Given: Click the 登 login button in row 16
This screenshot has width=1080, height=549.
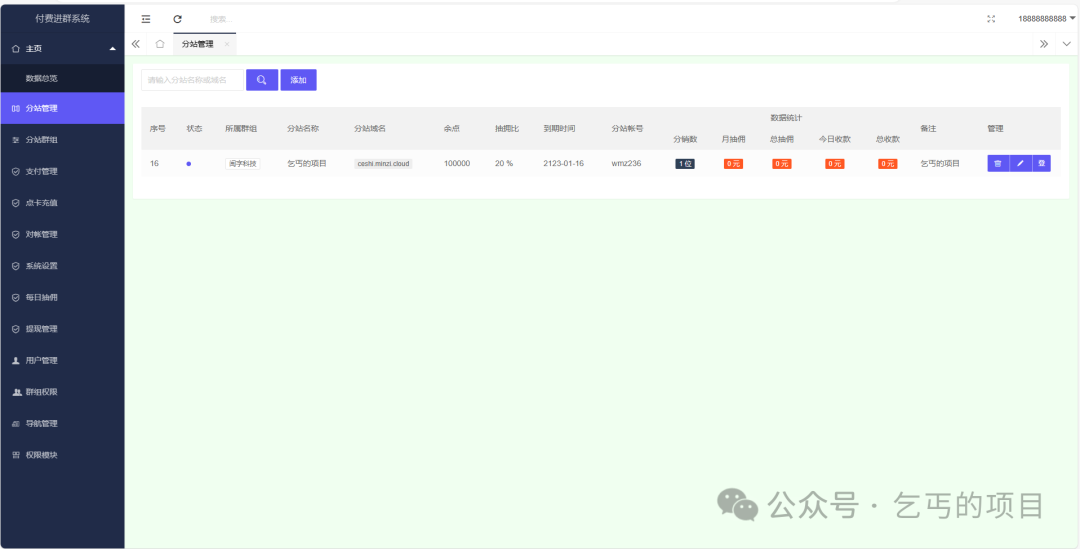Looking at the screenshot, I should [1041, 163].
